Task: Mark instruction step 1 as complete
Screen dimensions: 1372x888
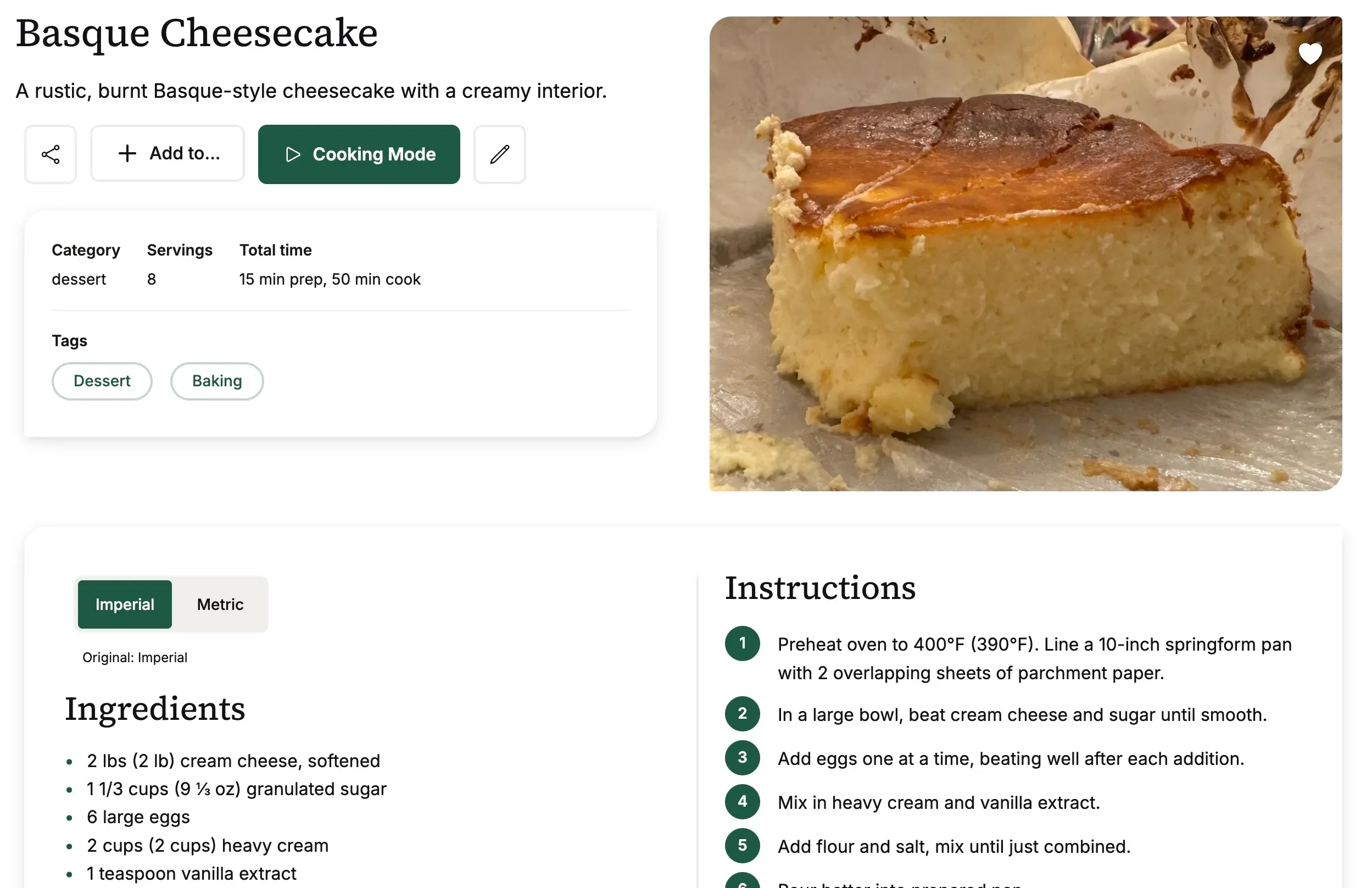Action: pos(741,643)
